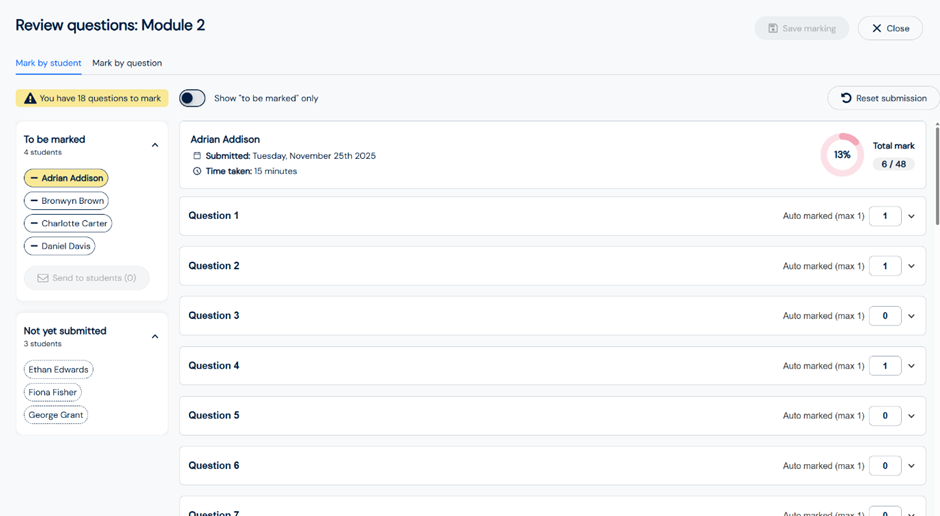Click the calendar icon beside Submitted date

[x=197, y=156]
